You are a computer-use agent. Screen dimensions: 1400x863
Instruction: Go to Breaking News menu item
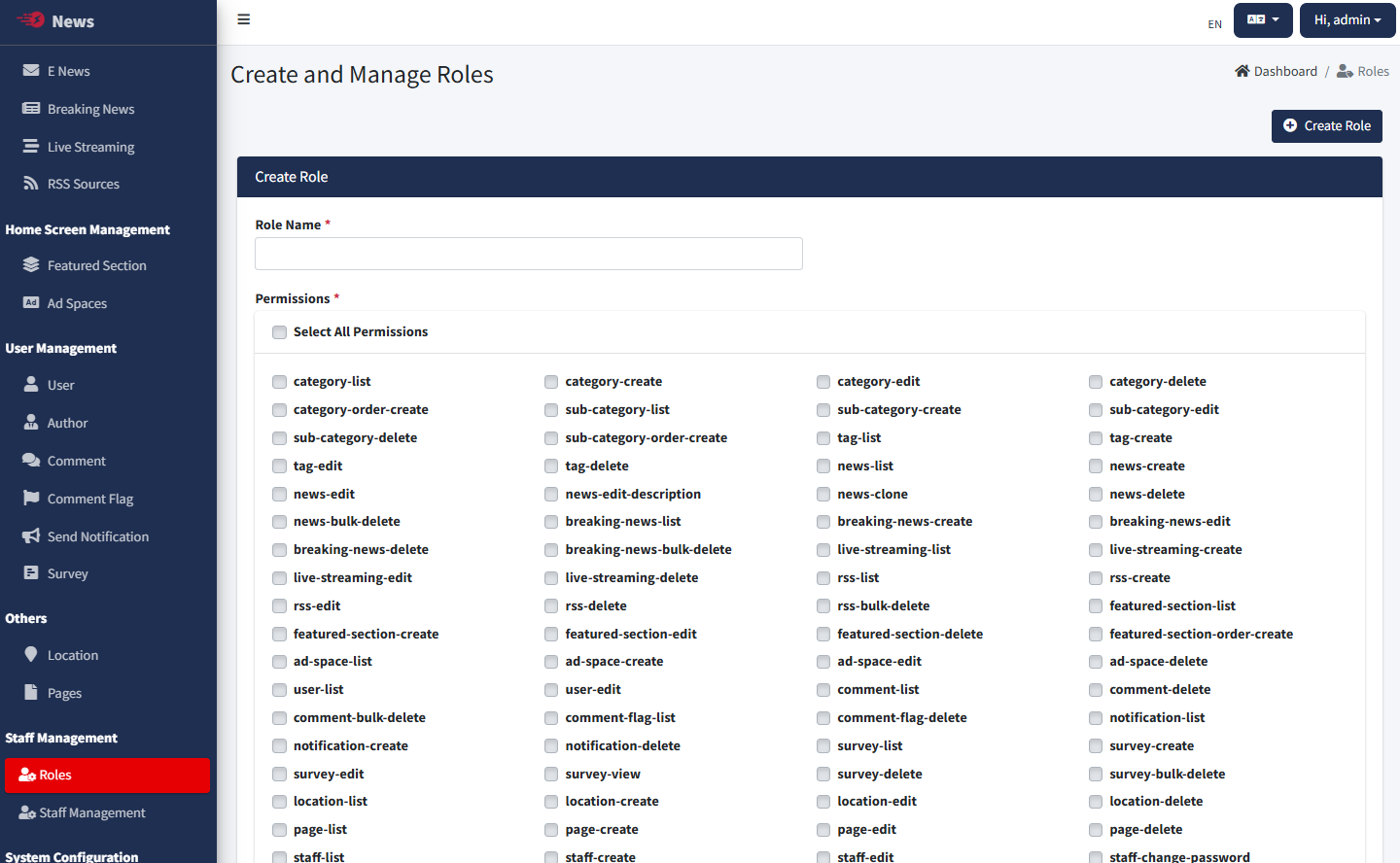108,109
